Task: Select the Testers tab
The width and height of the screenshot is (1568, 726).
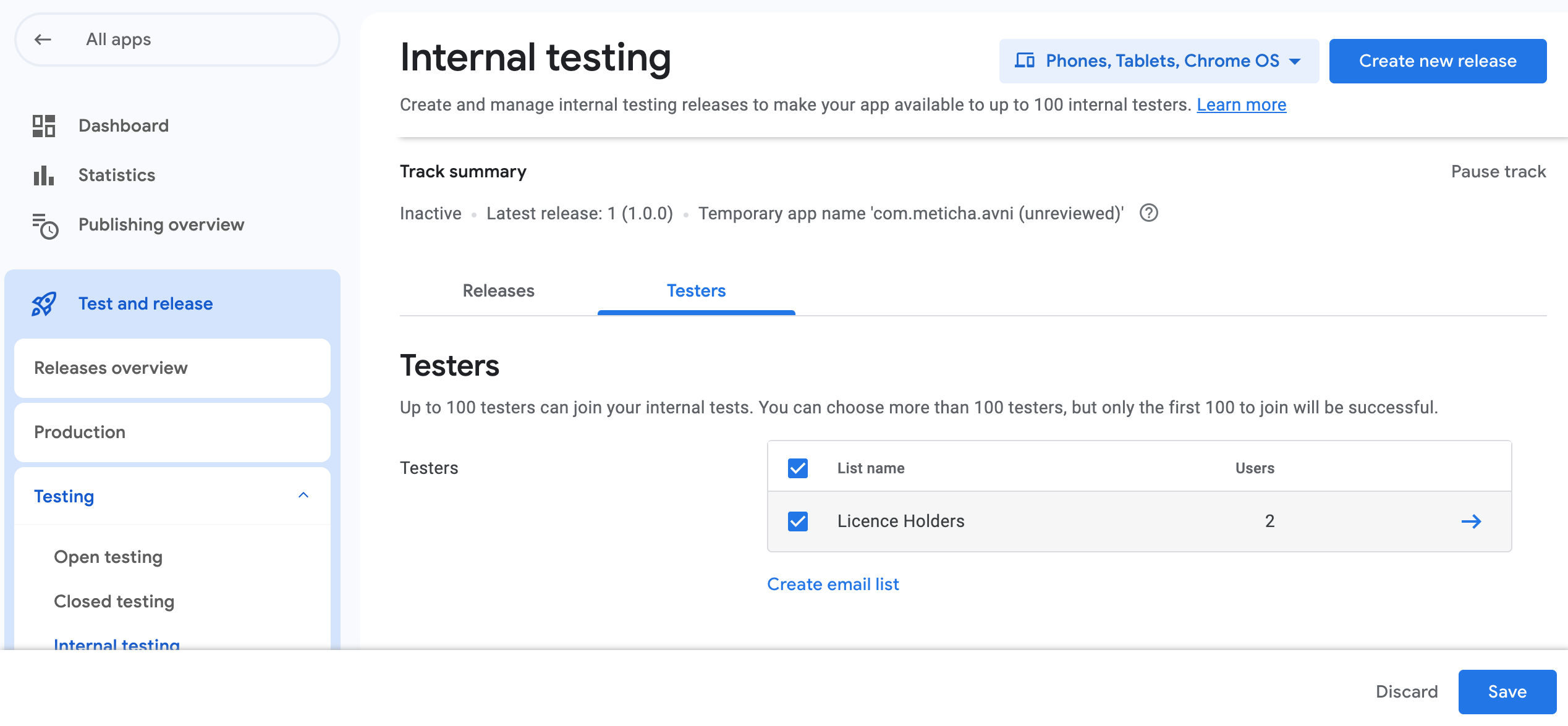Action: (x=696, y=290)
